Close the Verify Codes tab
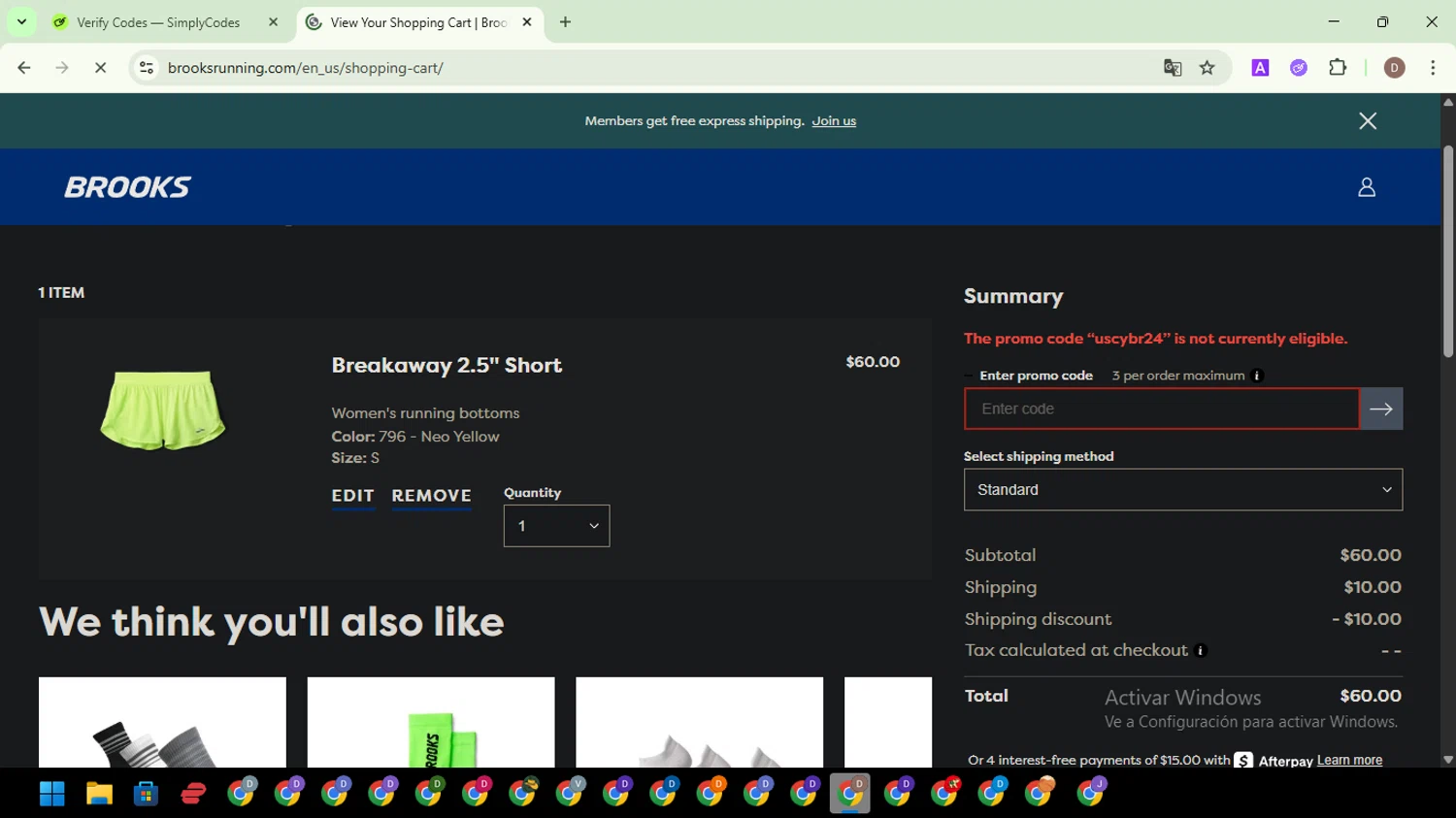This screenshot has width=1456, height=818. 273,22
